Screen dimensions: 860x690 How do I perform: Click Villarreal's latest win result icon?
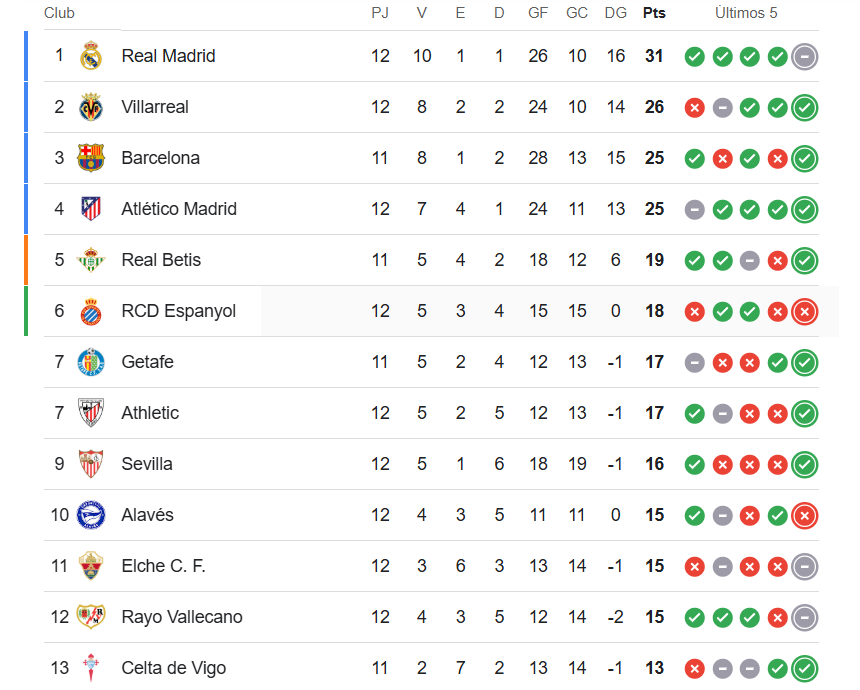pyautogui.click(x=804, y=108)
